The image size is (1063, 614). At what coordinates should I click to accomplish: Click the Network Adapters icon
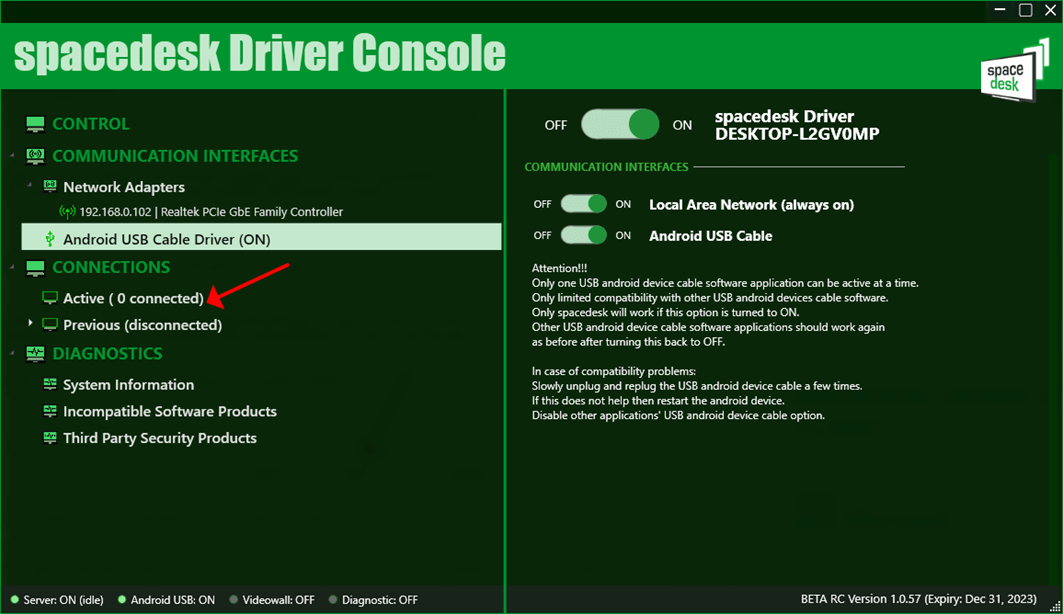pos(50,186)
